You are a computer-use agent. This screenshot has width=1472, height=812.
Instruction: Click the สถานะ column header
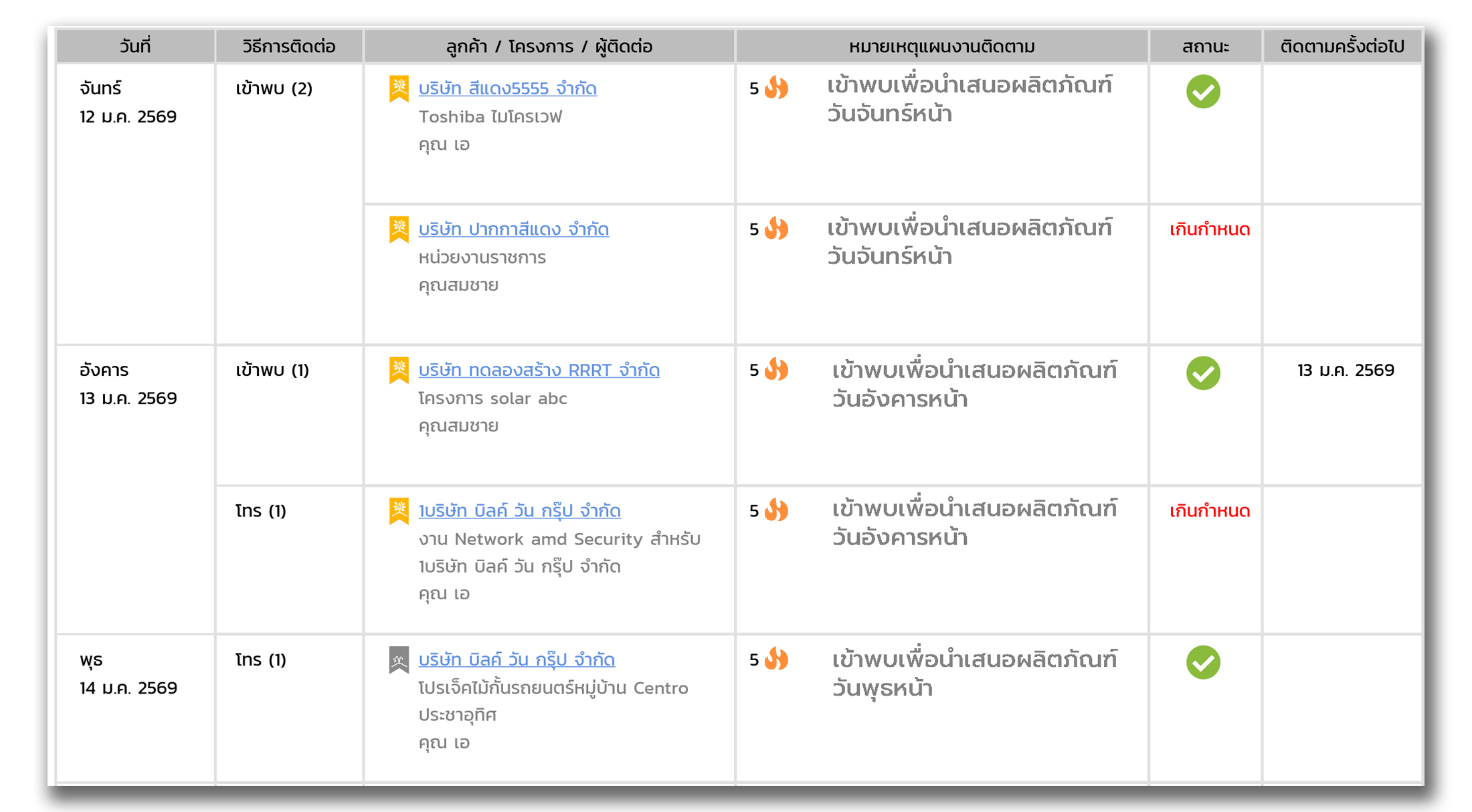(1204, 46)
